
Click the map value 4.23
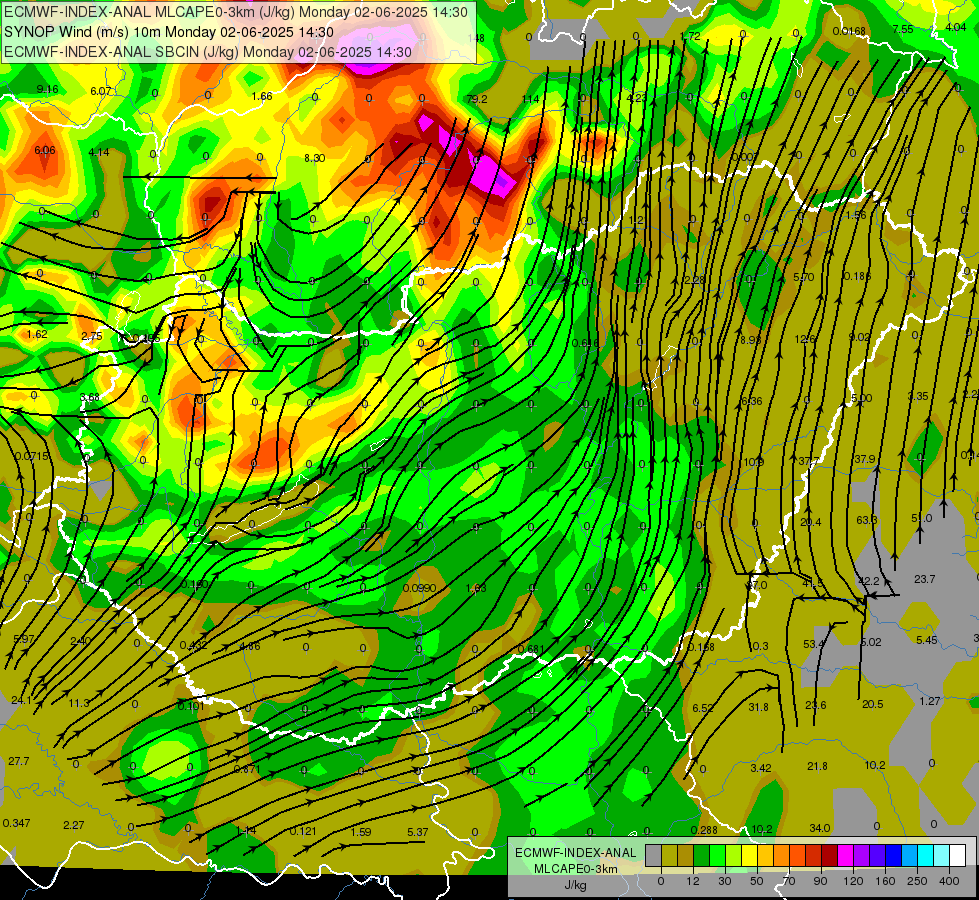click(637, 97)
